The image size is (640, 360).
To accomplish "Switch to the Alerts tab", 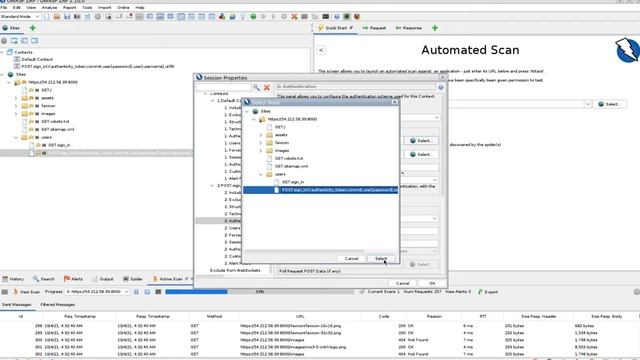I will [x=73, y=279].
